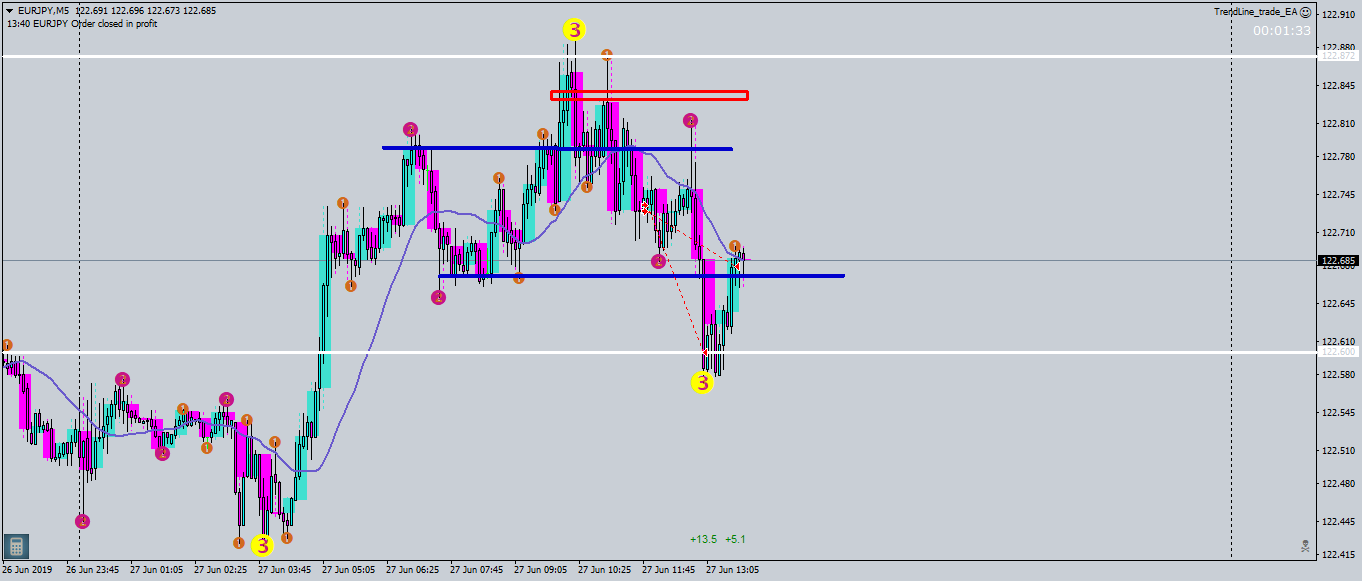Click the 122.545 price scale label

click(1339, 413)
